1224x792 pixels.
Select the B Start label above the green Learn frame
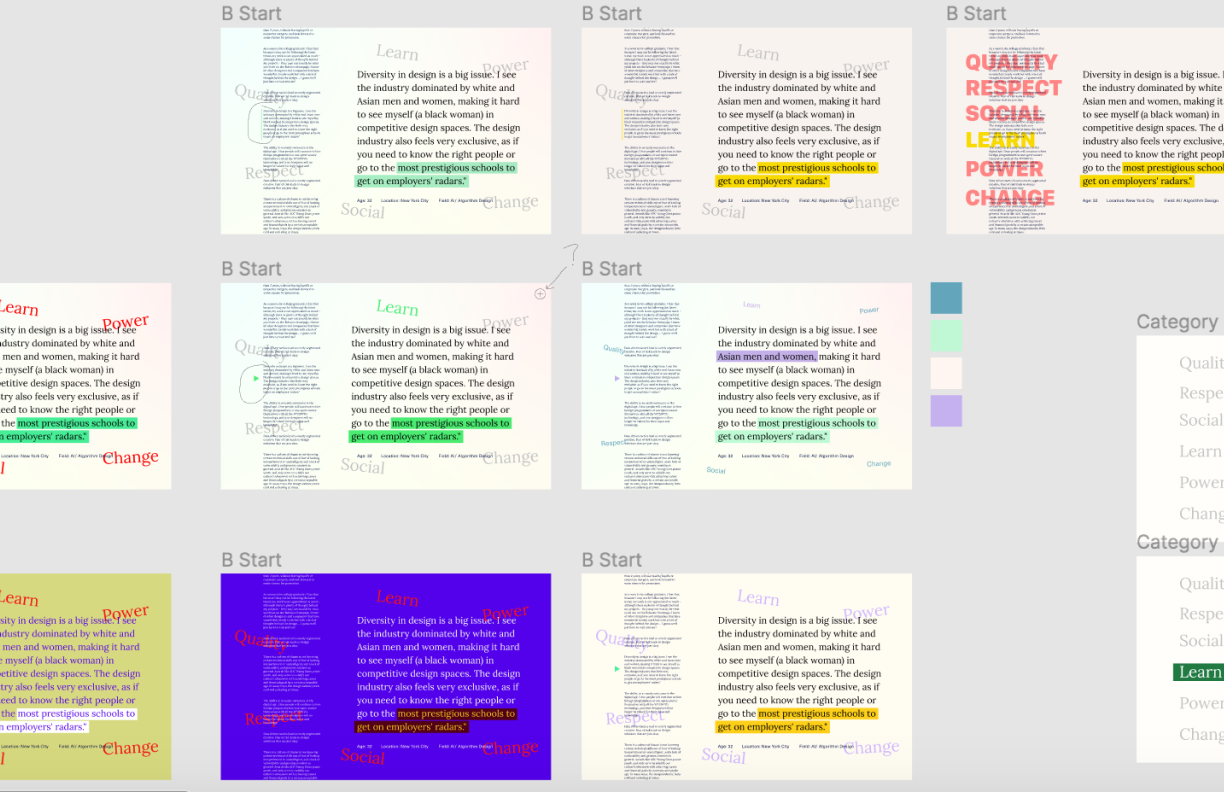point(251,268)
